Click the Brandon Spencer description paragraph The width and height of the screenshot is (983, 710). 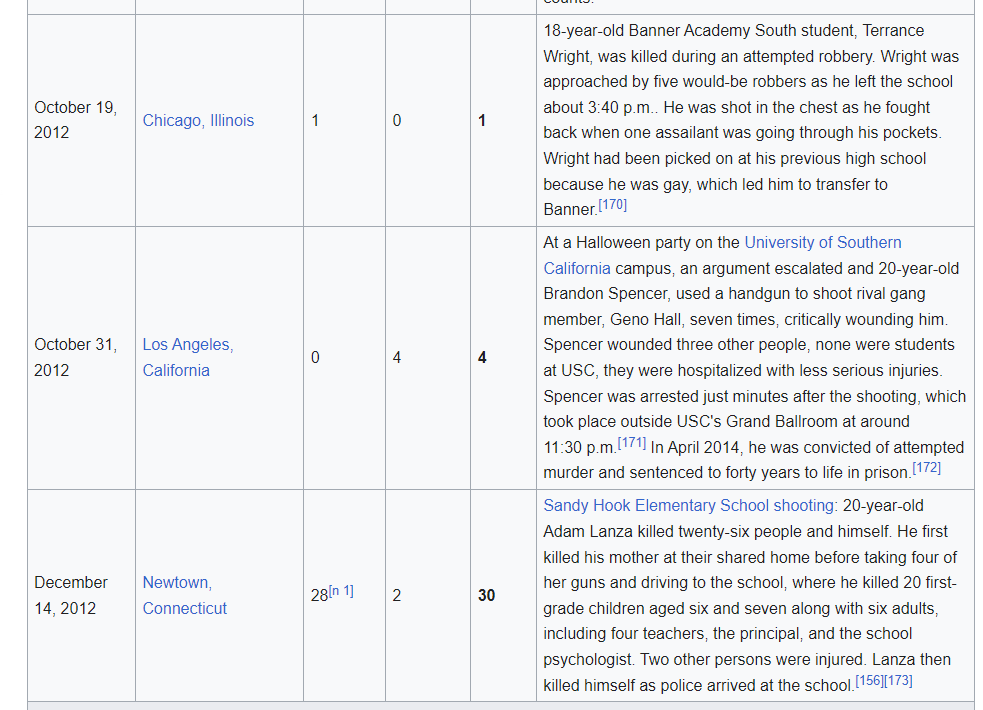(x=755, y=357)
